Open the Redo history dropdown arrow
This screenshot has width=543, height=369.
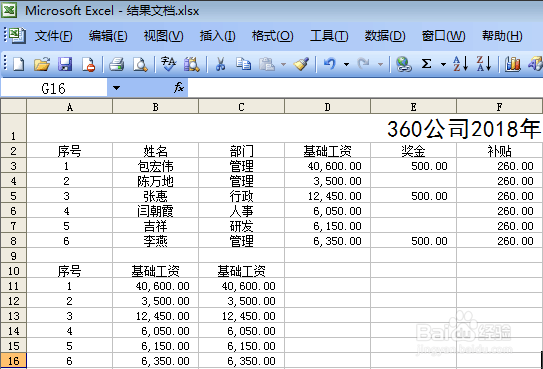380,64
